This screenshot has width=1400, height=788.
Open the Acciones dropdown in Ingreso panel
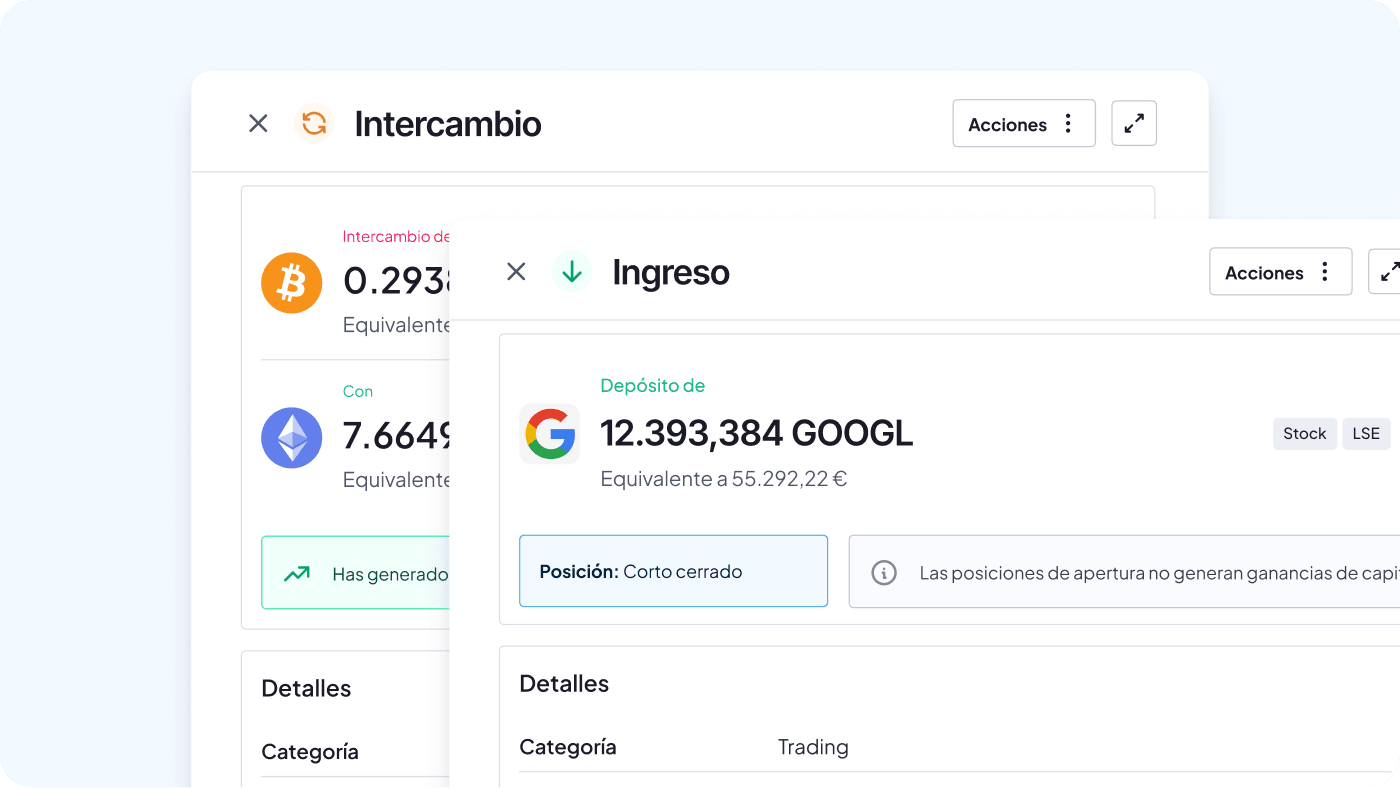1280,272
